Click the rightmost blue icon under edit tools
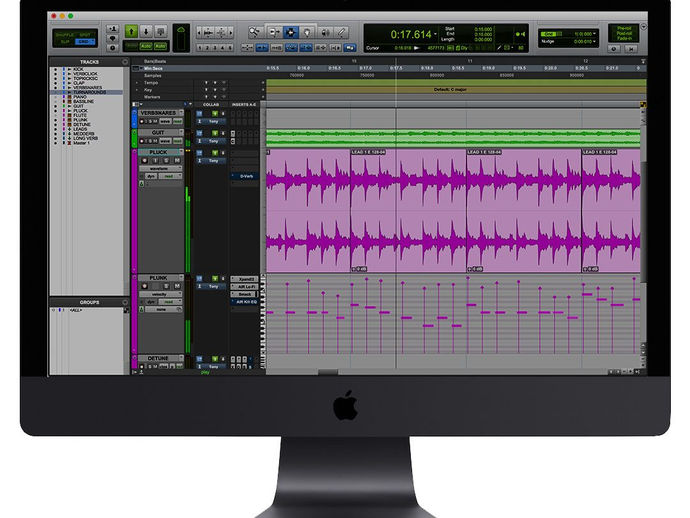690x518 pixels. pos(350,47)
